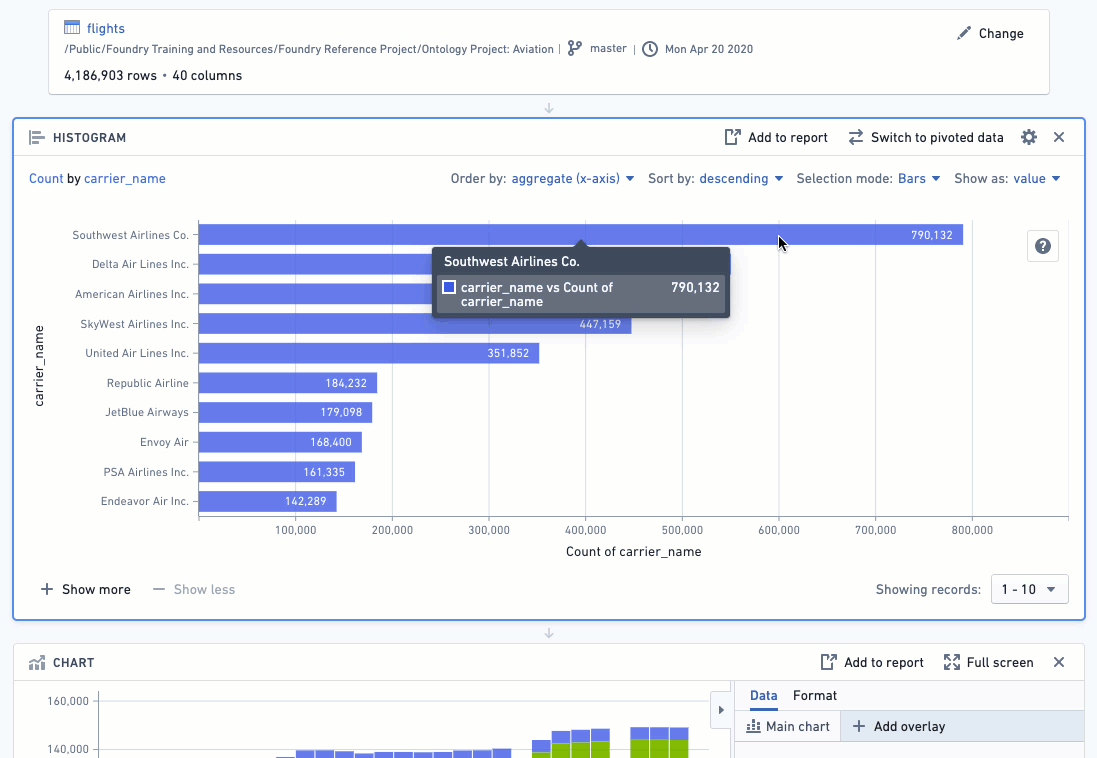This screenshot has width=1097, height=758.
Task: Select the Envoy Air bar
Action: tap(280, 442)
